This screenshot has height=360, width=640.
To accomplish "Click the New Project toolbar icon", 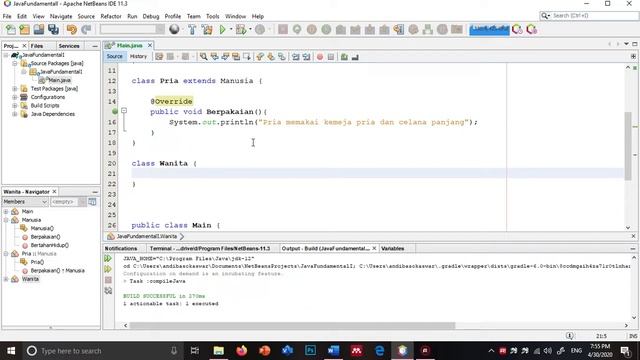I will 24,29.
